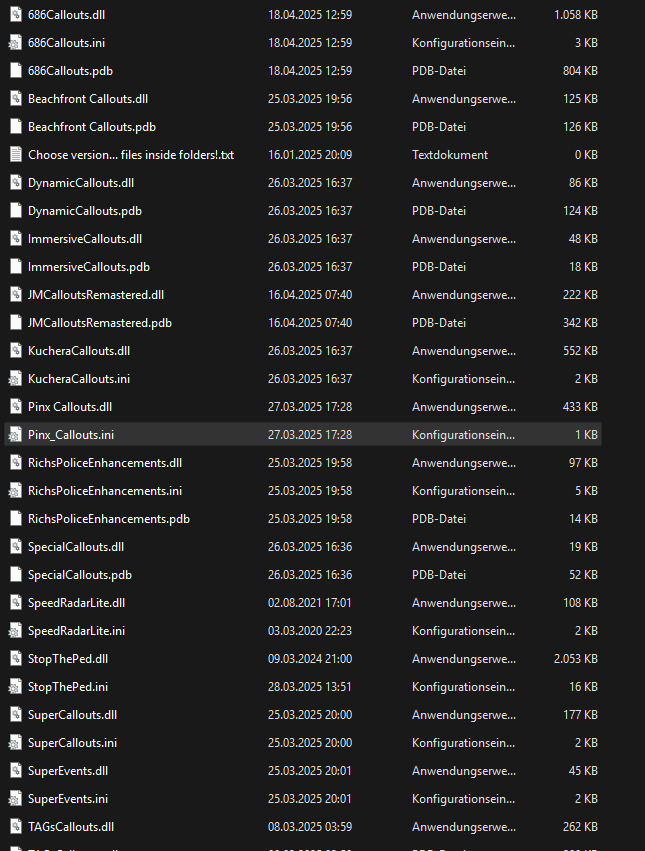Select the TAGsCallouts.dll file name
The width and height of the screenshot is (645, 851).
click(71, 827)
